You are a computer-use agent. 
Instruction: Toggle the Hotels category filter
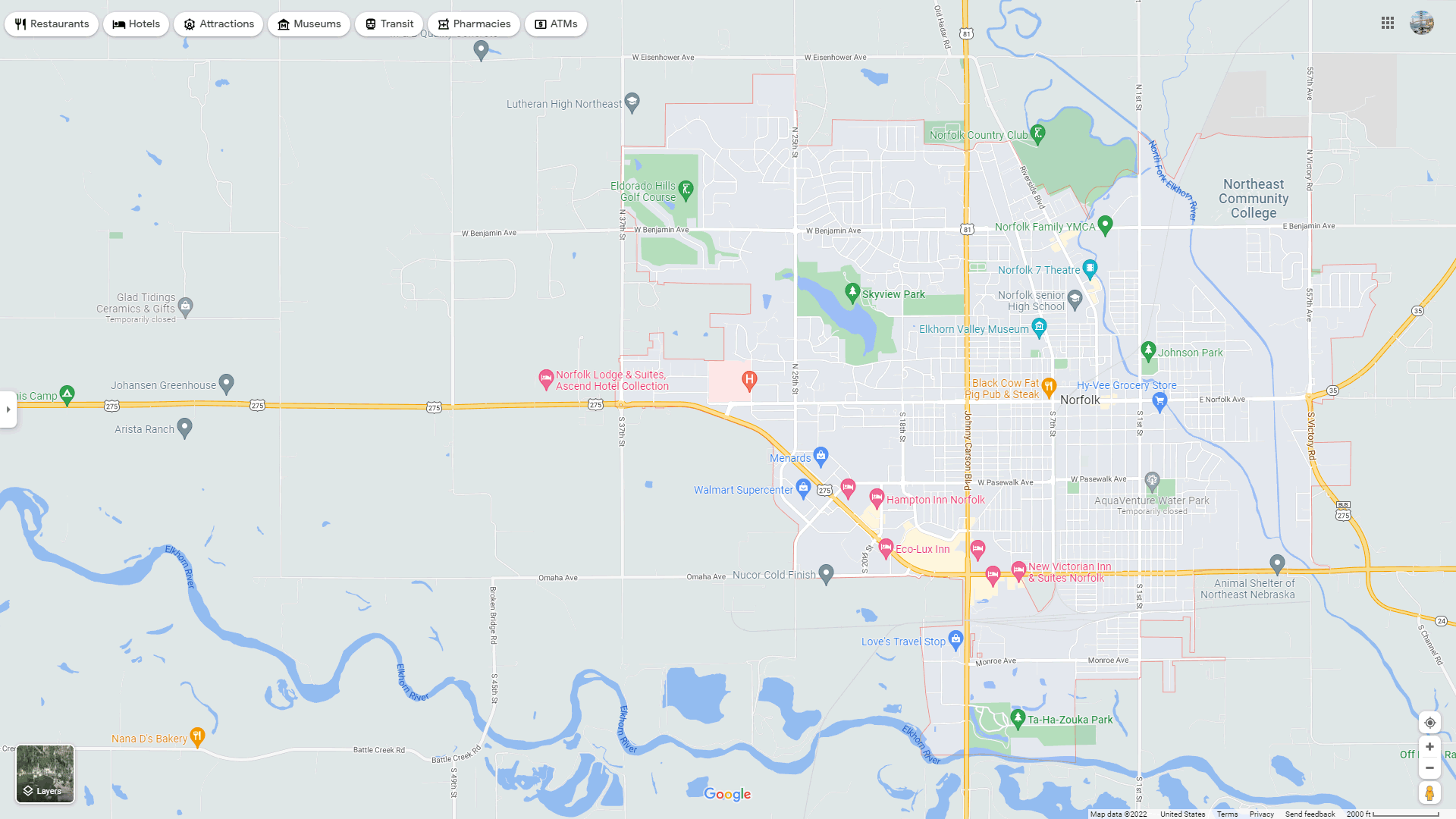click(x=136, y=23)
